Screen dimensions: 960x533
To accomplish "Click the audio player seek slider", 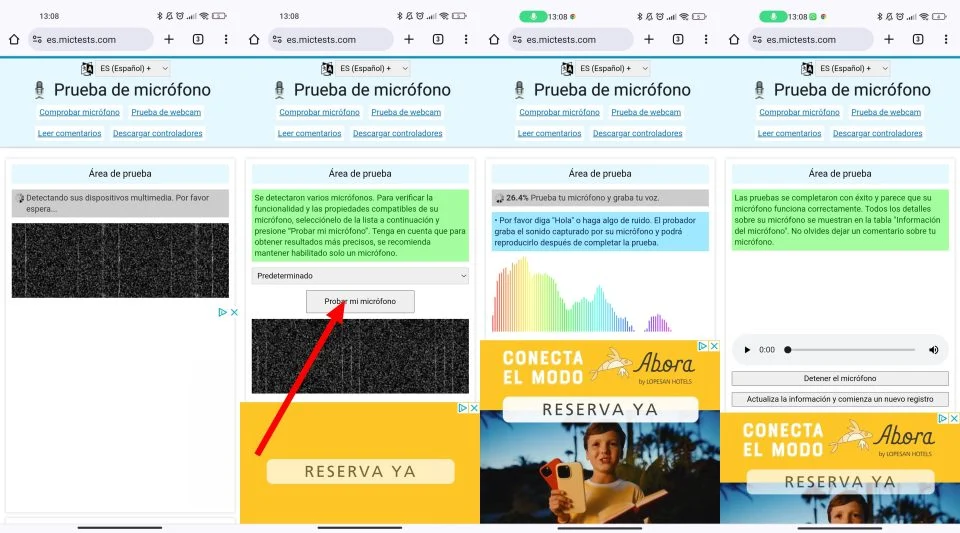I will click(x=851, y=350).
